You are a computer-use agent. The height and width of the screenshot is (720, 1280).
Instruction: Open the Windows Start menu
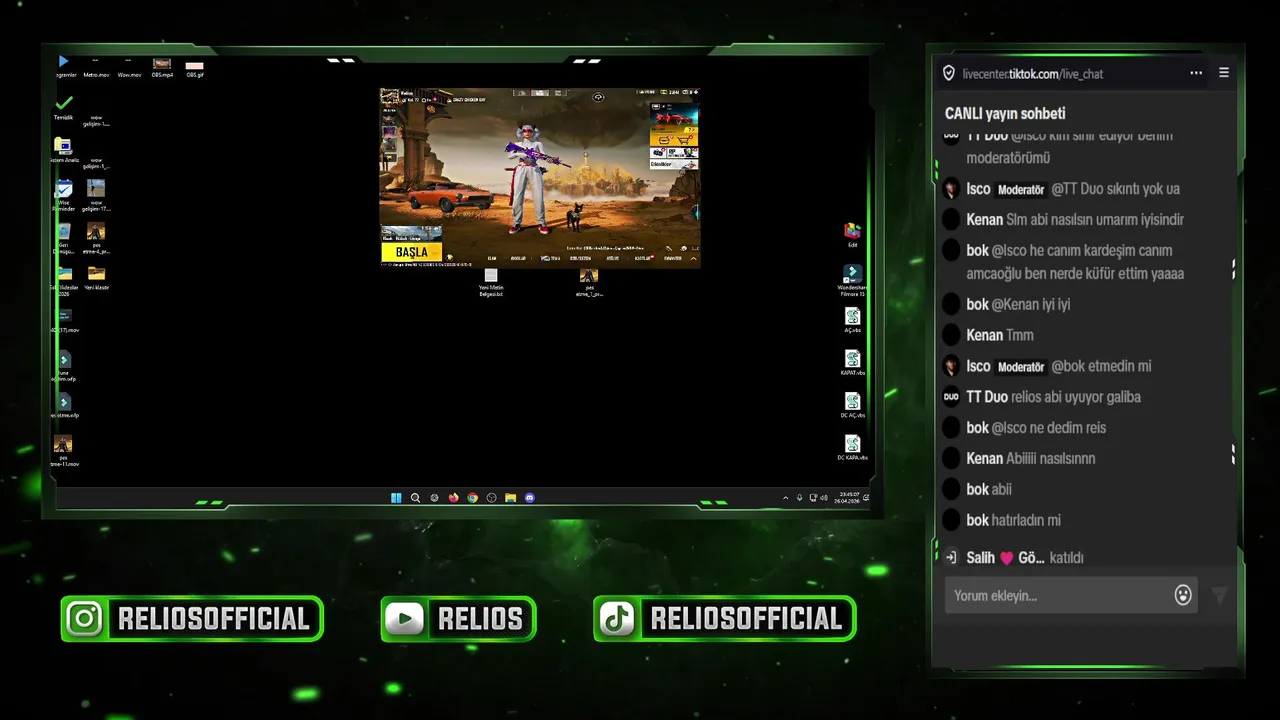pyautogui.click(x=396, y=497)
